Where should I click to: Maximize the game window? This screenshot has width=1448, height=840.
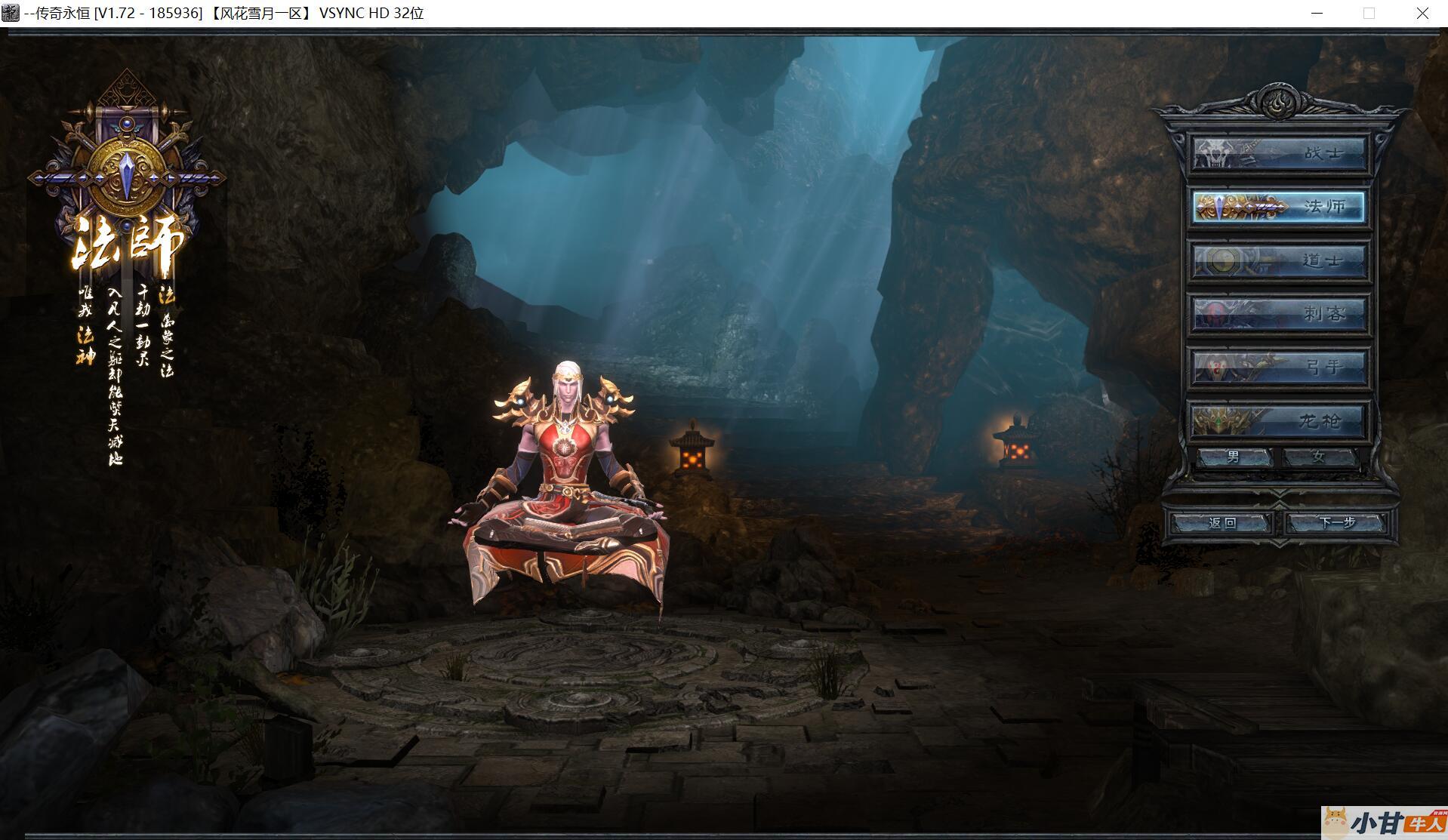pyautogui.click(x=1369, y=14)
